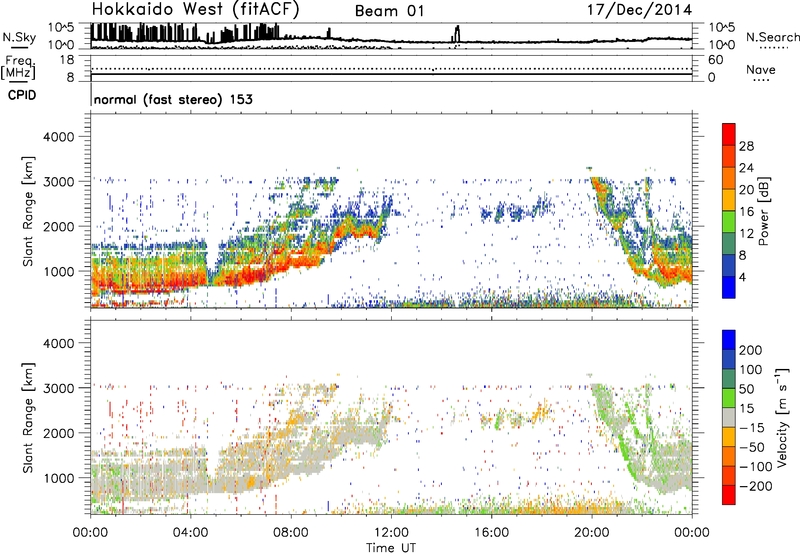This screenshot has height=554, width=800.
Task: Click the date '17/Dec/2014'
Action: click(x=639, y=10)
